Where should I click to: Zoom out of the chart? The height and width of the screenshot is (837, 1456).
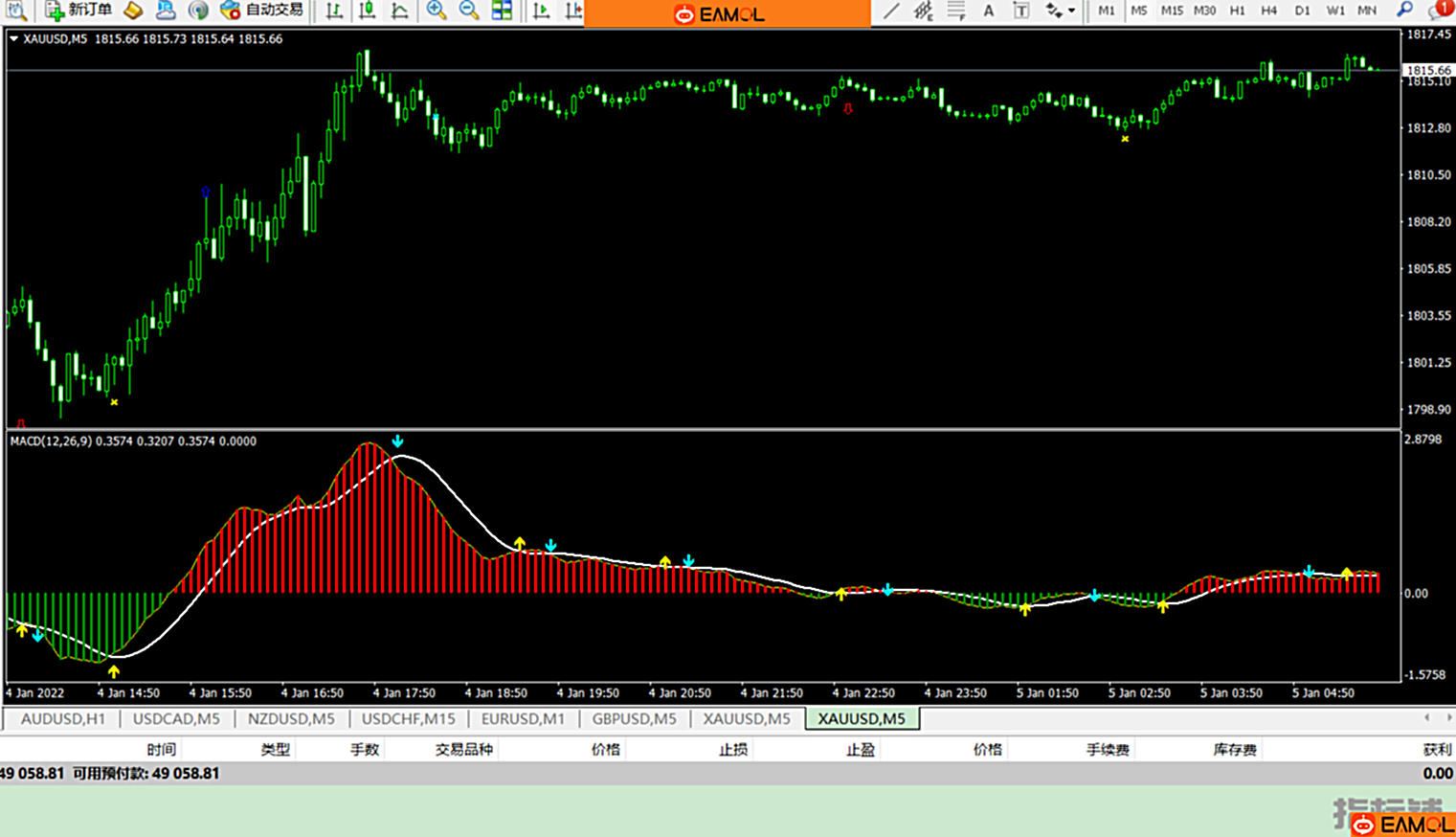469,11
